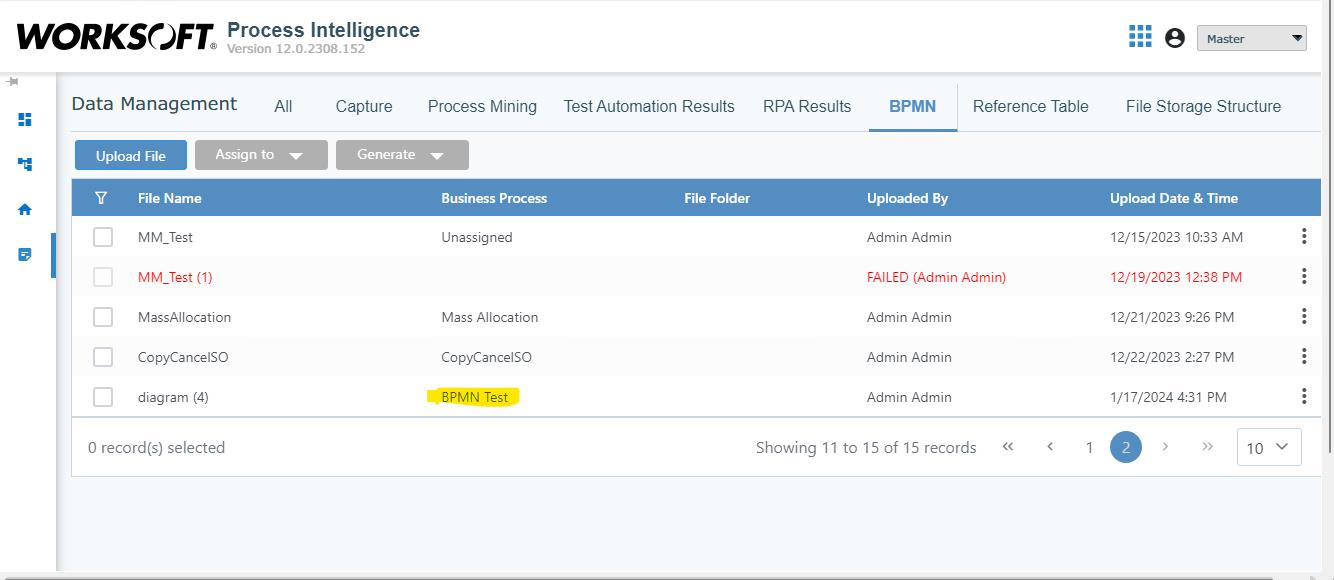
Task: Open the row actions menu for CopyCancelSO
Action: 1304,357
